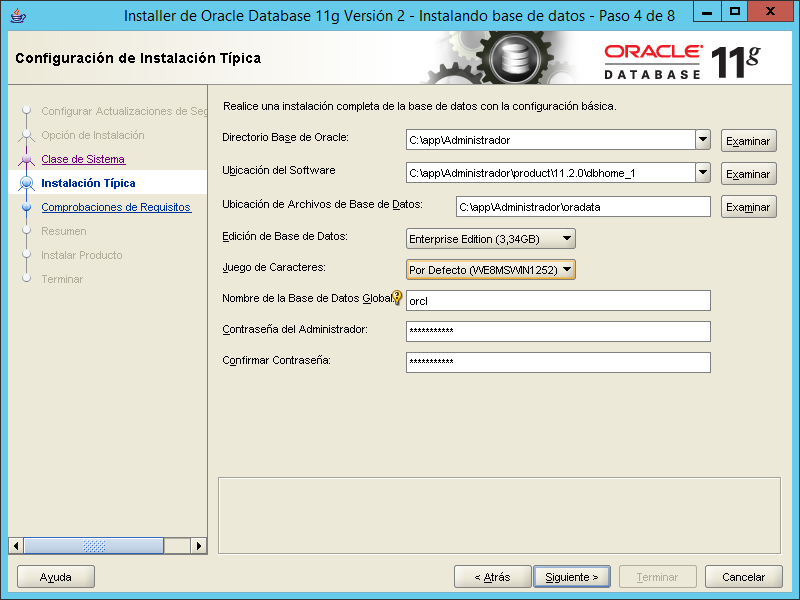
Task: Click the Resumen step circle icon
Action: pos(28,230)
